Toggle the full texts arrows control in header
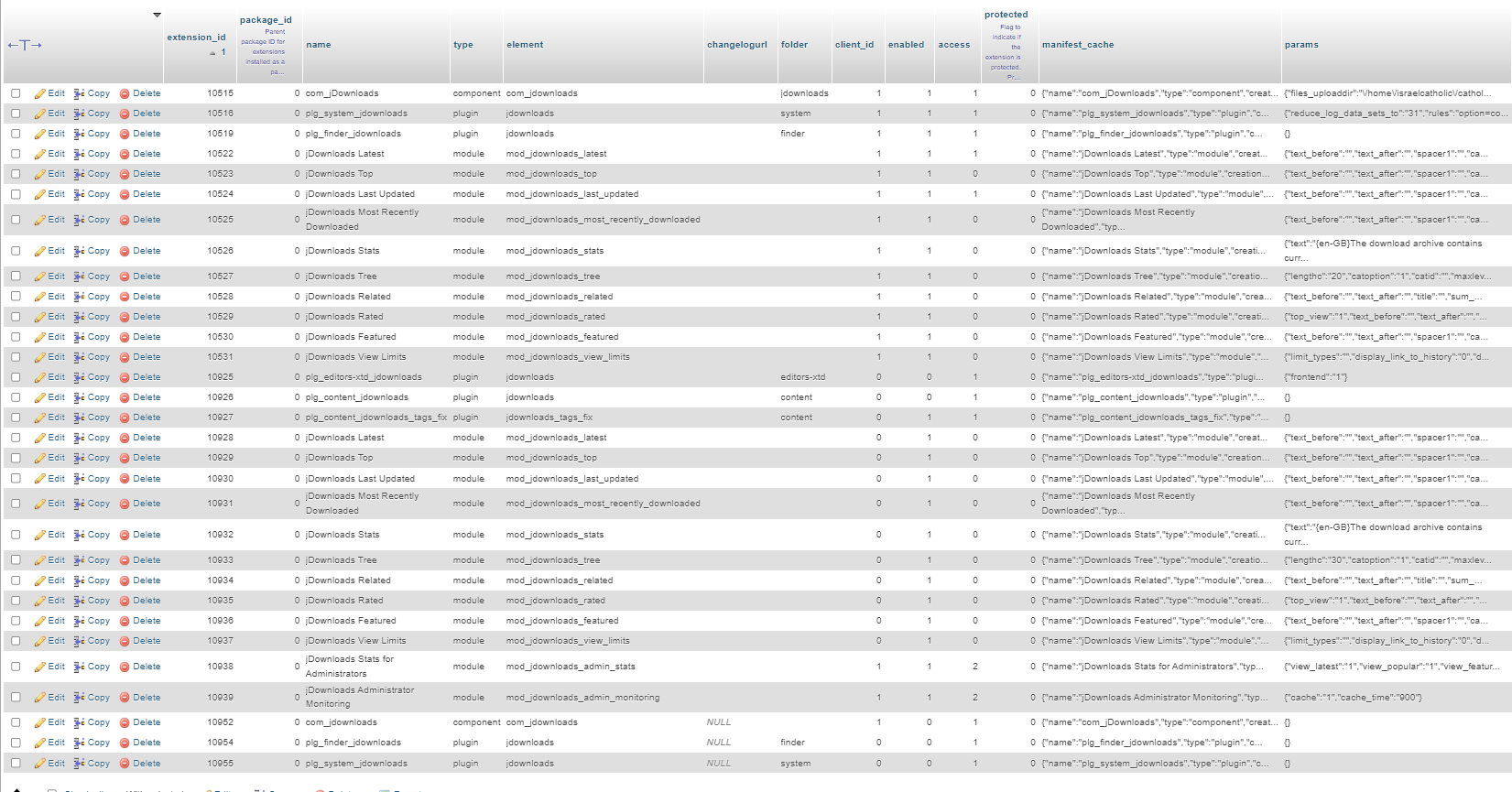Image resolution: width=1512 pixels, height=792 pixels. pyautogui.click(x=25, y=45)
